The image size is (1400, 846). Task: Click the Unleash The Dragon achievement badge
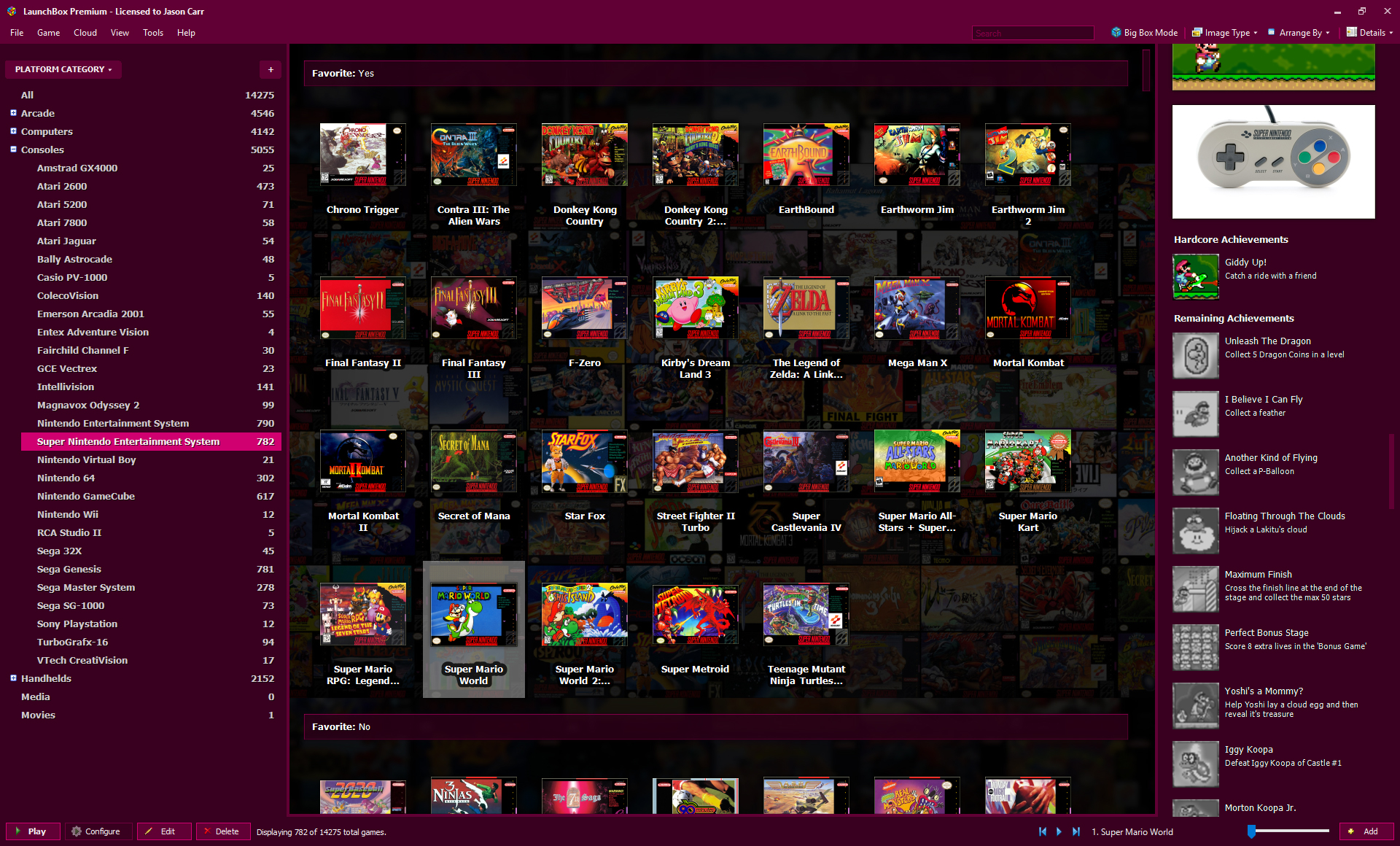[1196, 356]
